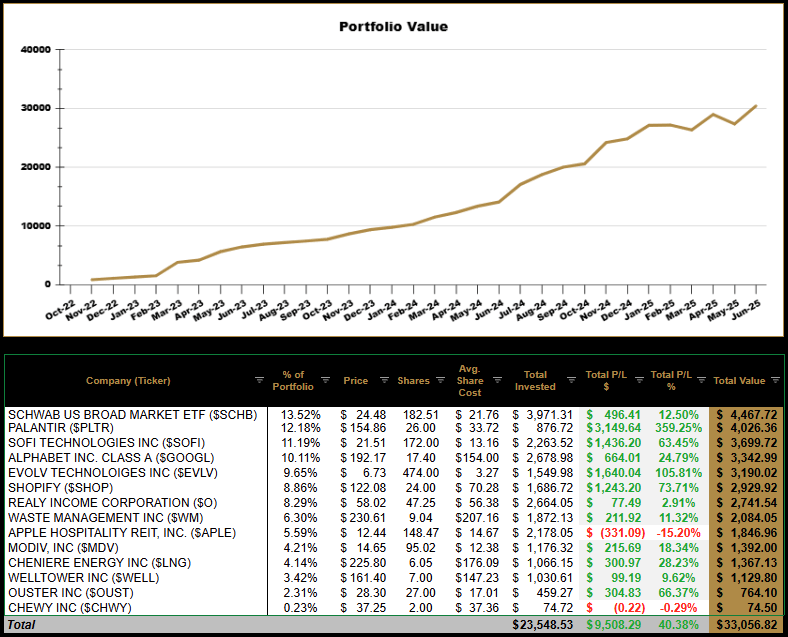
Task: Select the 13.52% portfolio share cell
Action: tap(301, 415)
